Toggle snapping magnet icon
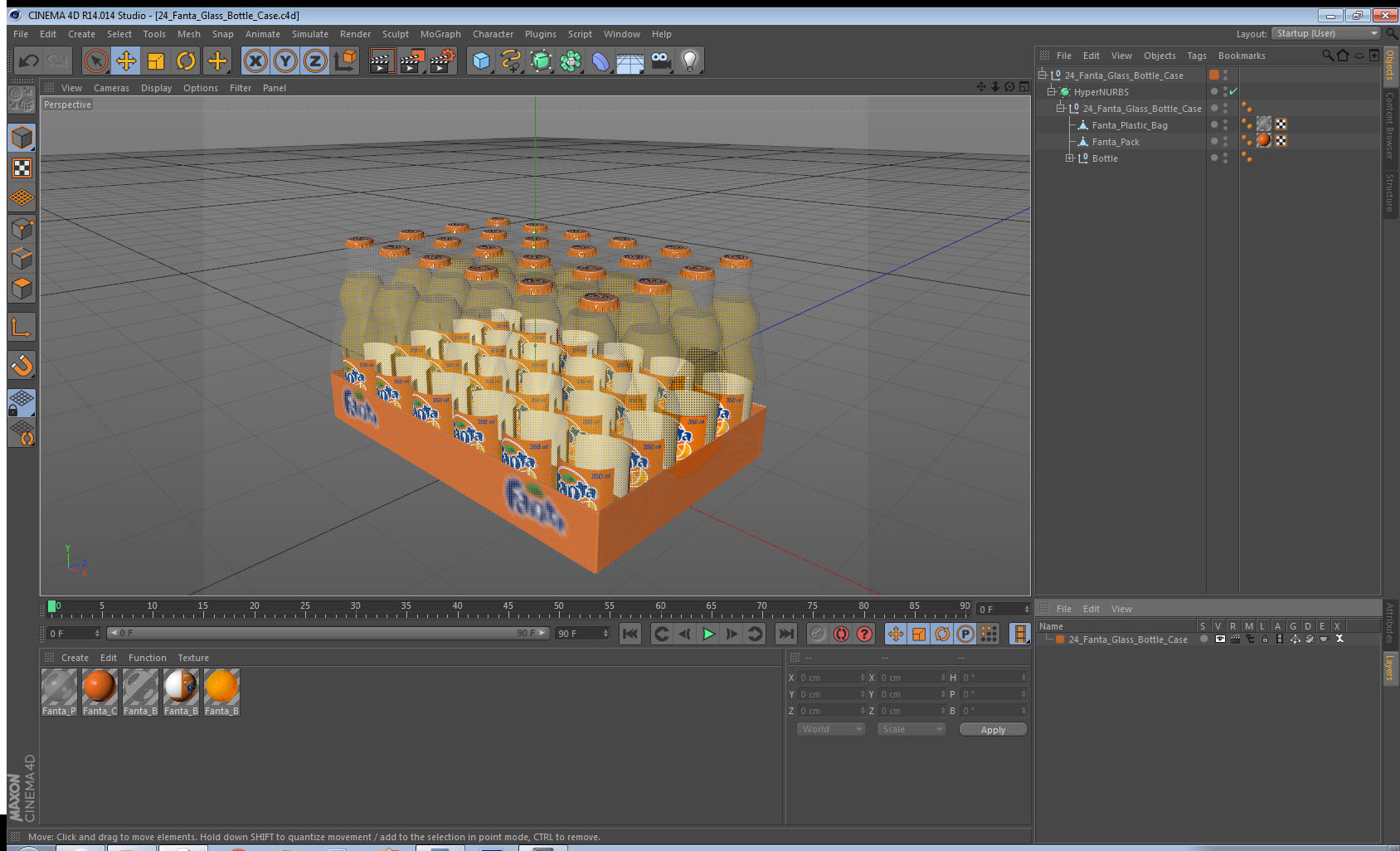This screenshot has width=1400, height=851. click(22, 365)
